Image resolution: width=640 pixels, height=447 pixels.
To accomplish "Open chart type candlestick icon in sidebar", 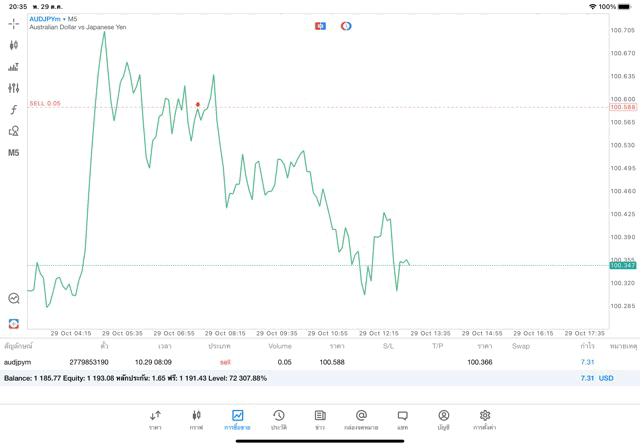I will 14,45.
